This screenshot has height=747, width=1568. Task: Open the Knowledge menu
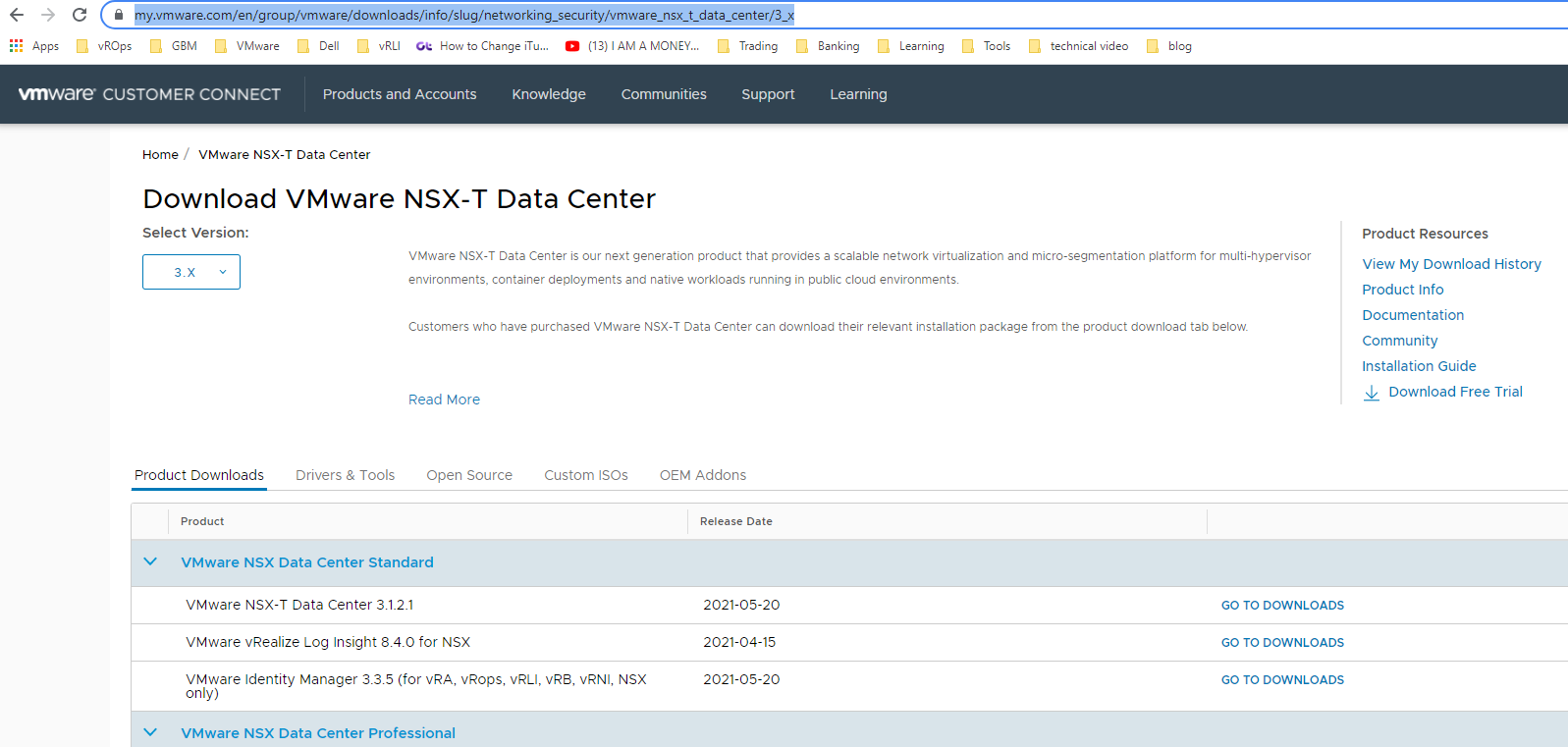click(549, 94)
